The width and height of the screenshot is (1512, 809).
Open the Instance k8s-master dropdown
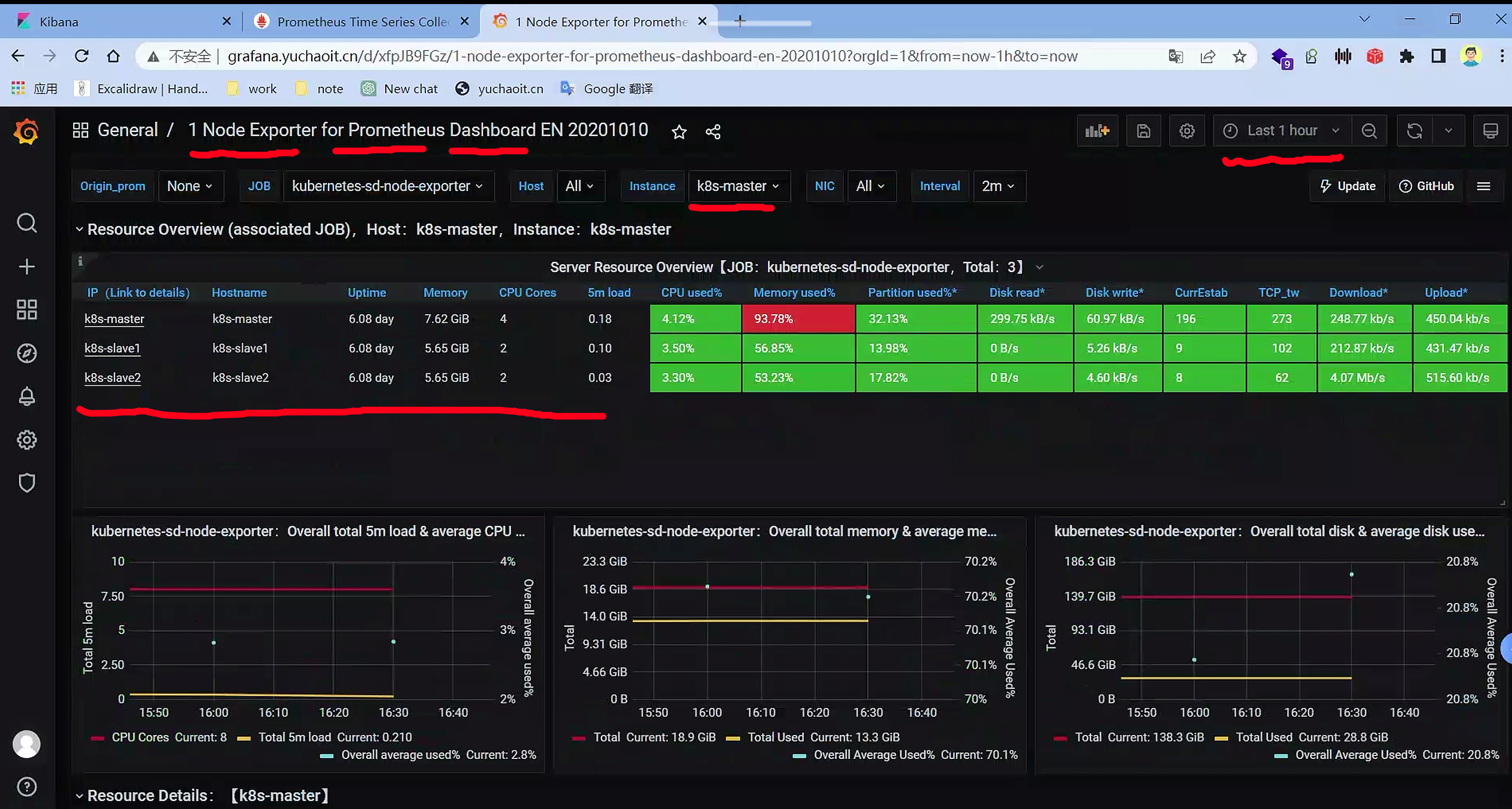tap(738, 186)
